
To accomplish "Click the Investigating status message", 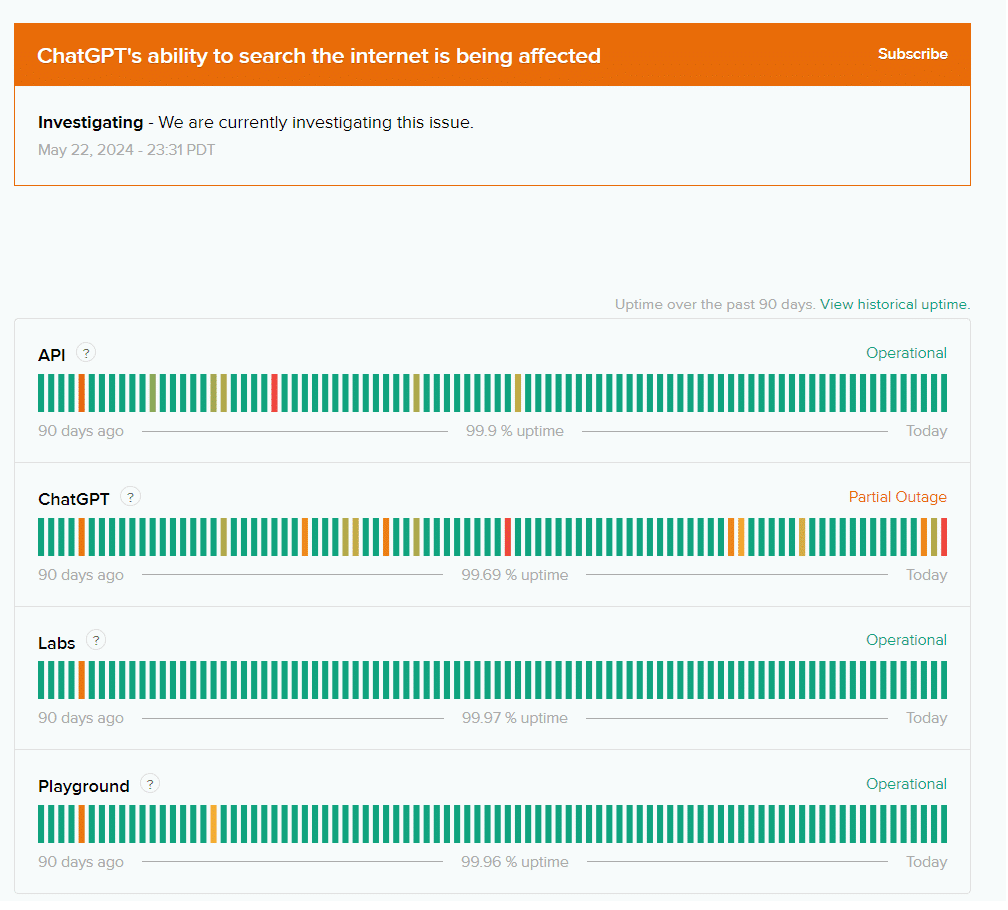I will 256,123.
